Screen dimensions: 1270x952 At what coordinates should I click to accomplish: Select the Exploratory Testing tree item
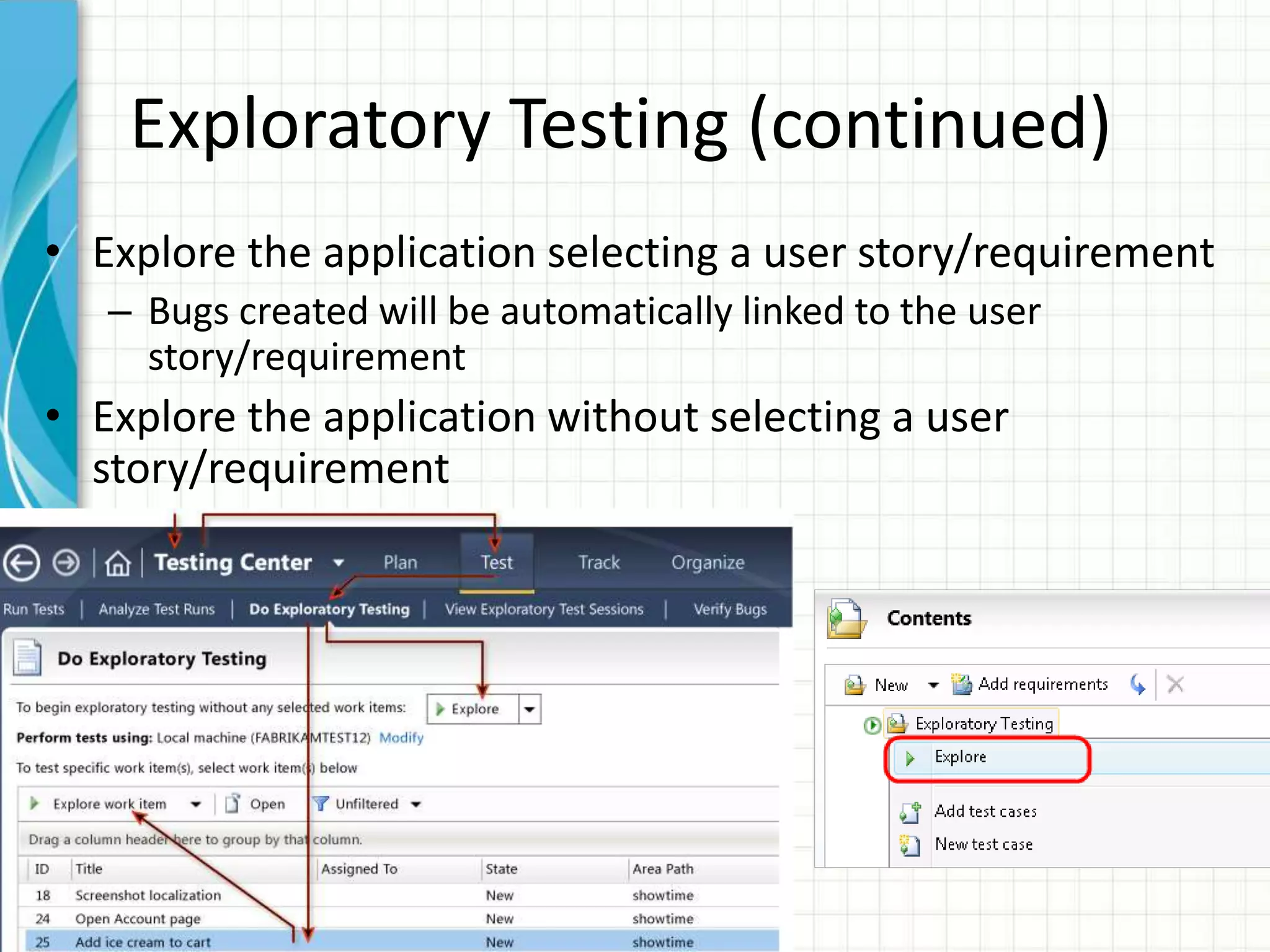(972, 723)
